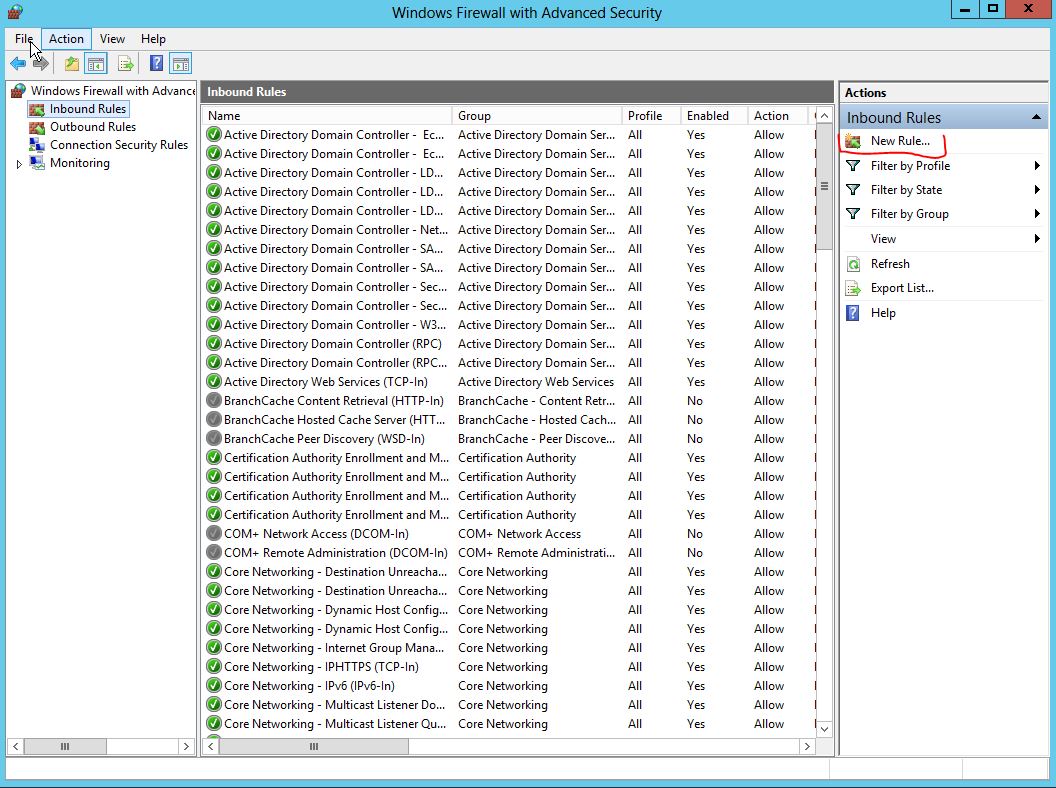Screen dimensions: 1056x788
Task: Click the Forward arrow toolbar icon
Action: [41, 64]
